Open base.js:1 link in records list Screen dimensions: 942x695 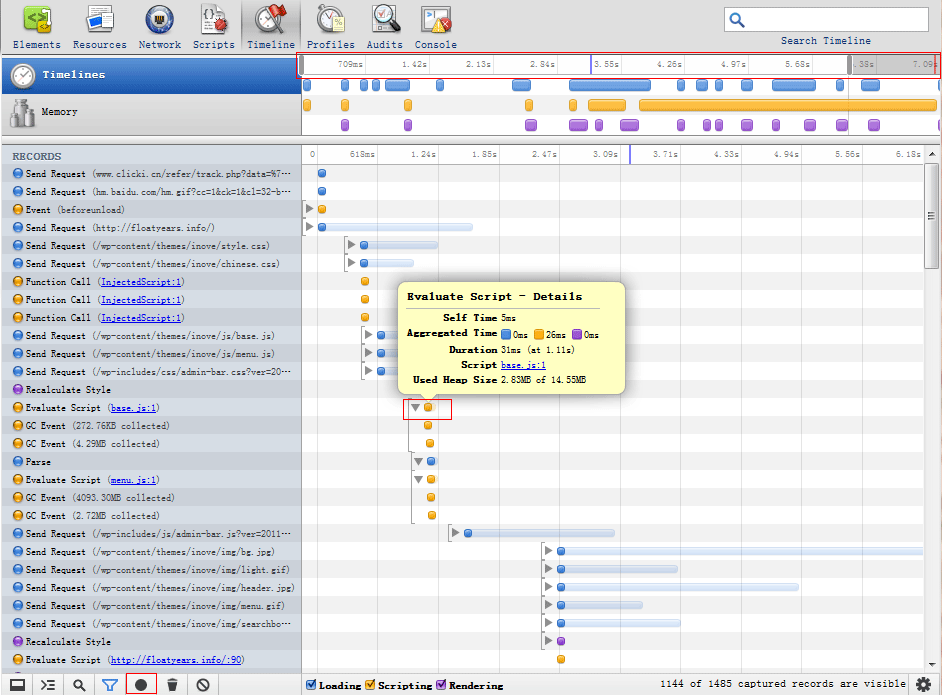pyautogui.click(x=133, y=408)
